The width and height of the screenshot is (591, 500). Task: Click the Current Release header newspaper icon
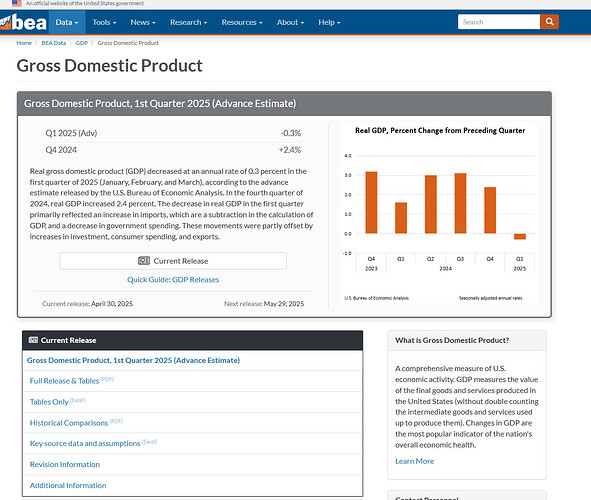point(33,340)
